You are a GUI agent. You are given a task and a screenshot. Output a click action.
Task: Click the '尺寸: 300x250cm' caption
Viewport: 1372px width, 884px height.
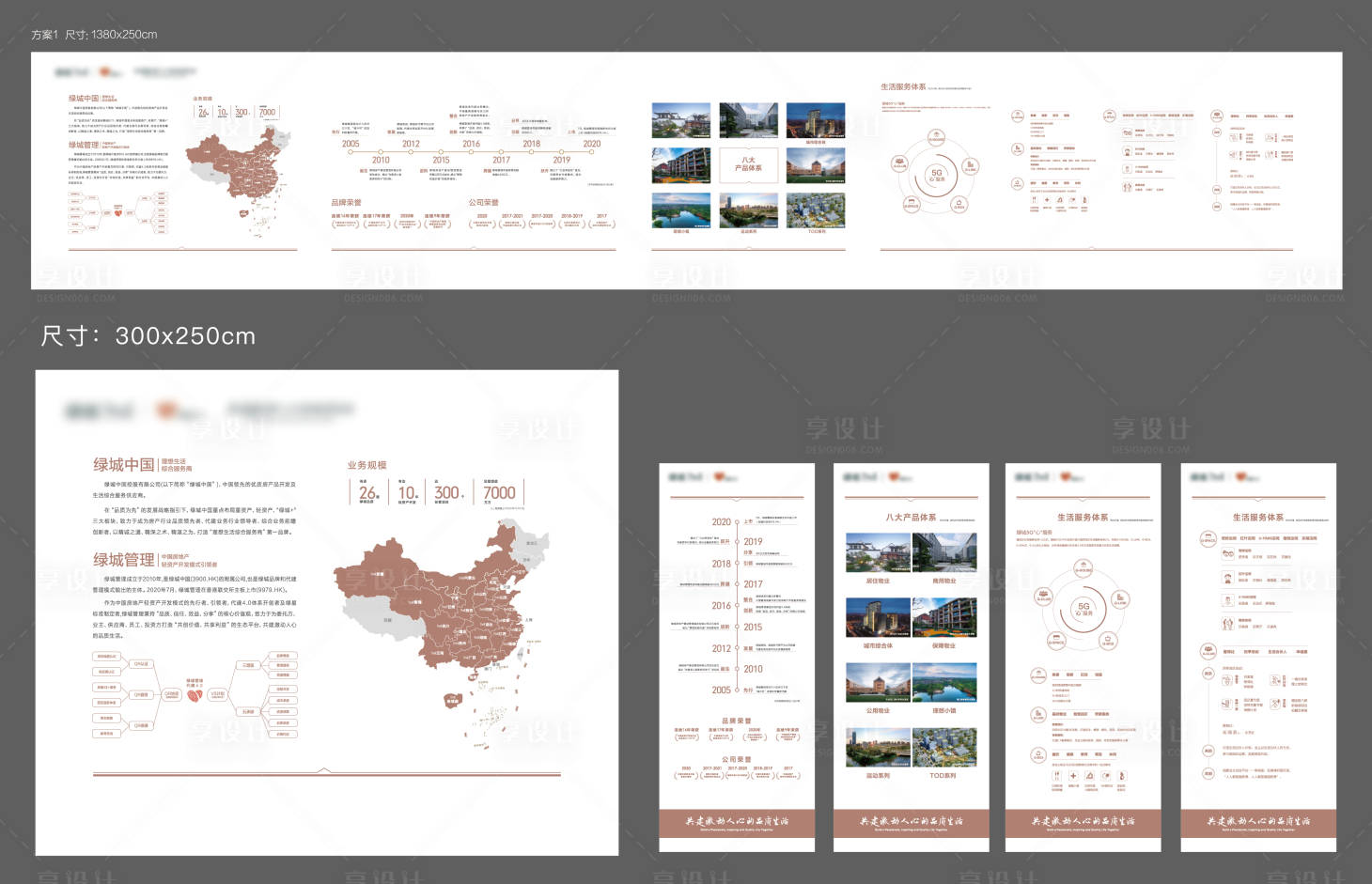tap(148, 336)
